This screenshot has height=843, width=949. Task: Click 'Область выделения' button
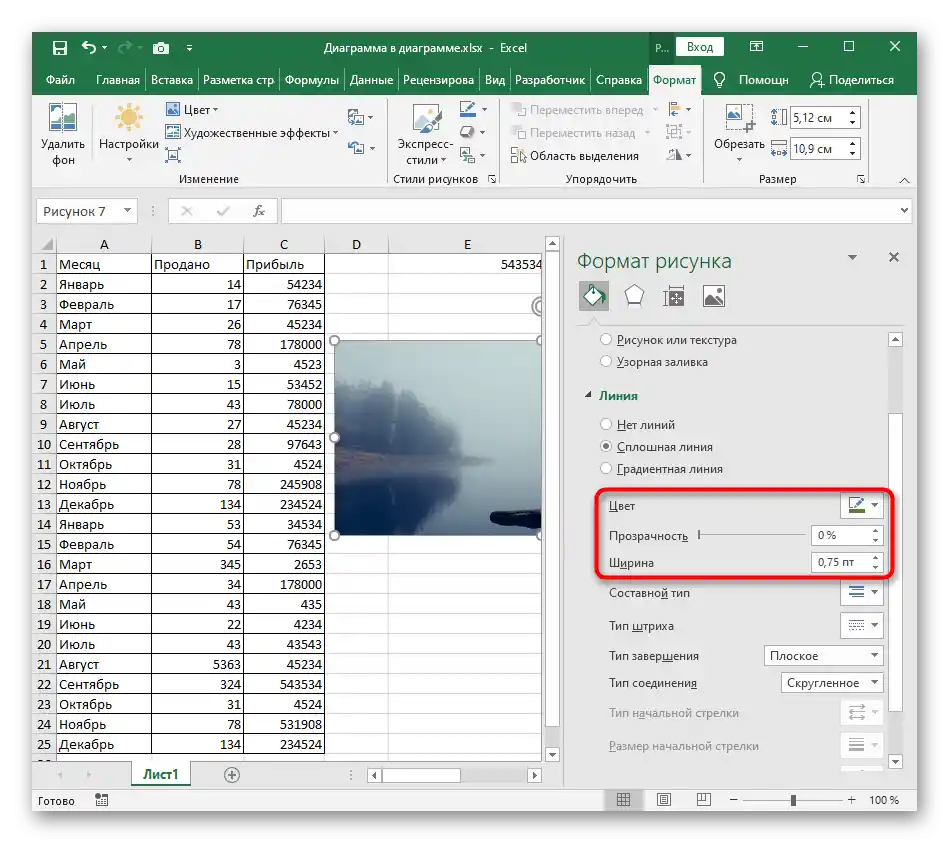pos(575,156)
